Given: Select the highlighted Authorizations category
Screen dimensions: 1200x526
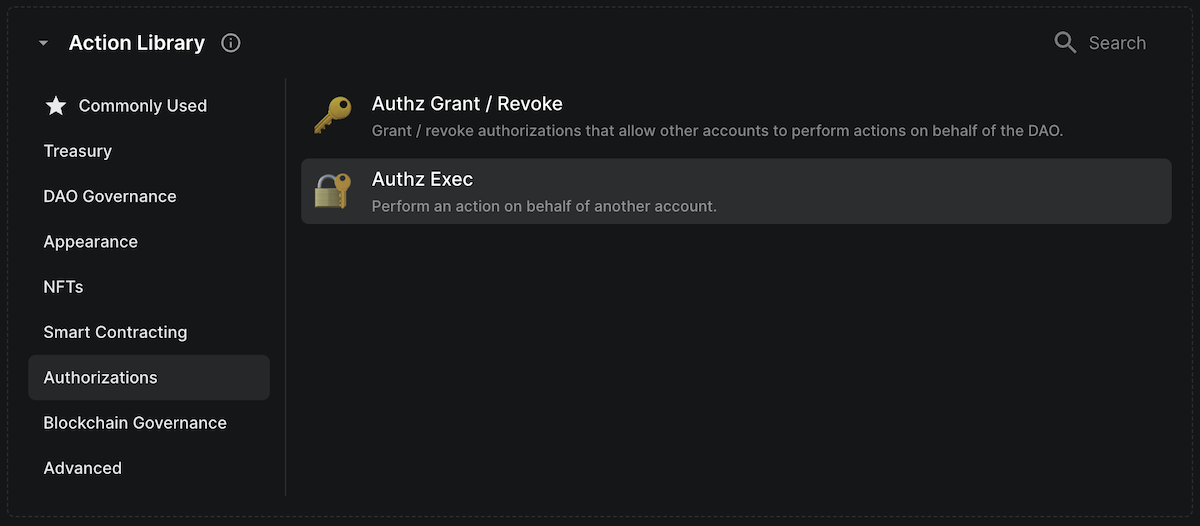Looking at the screenshot, I should (x=100, y=378).
